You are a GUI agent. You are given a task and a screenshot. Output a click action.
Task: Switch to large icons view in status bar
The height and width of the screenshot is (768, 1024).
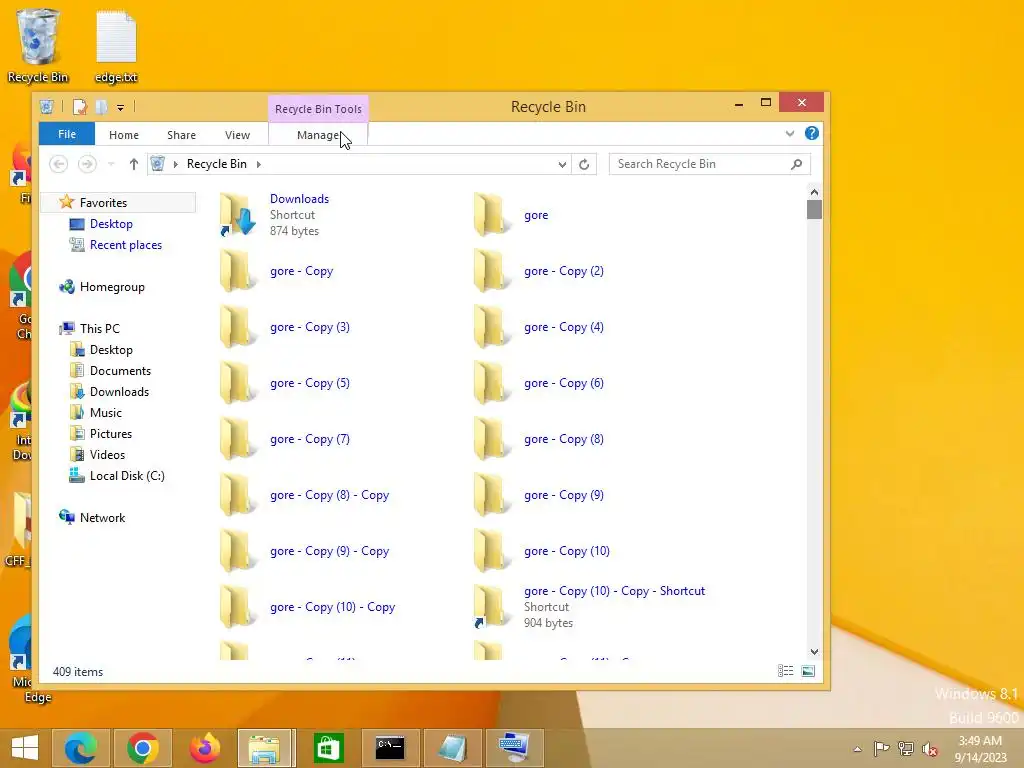point(808,671)
